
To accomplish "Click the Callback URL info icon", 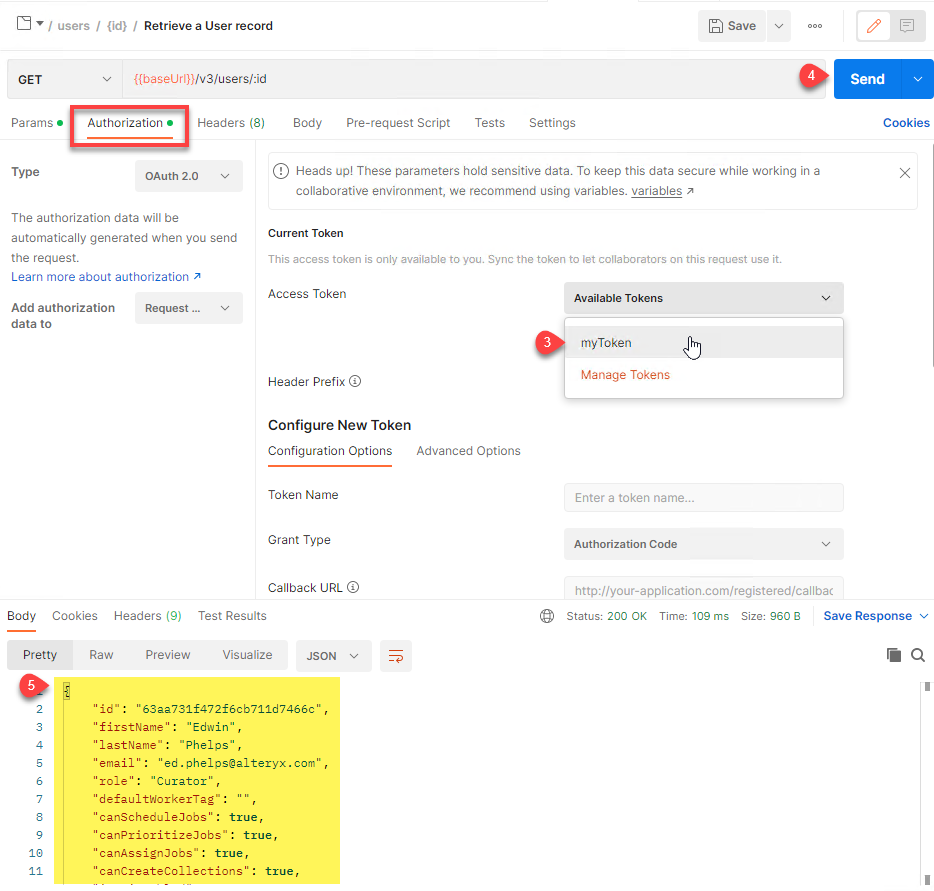I will pyautogui.click(x=352, y=587).
